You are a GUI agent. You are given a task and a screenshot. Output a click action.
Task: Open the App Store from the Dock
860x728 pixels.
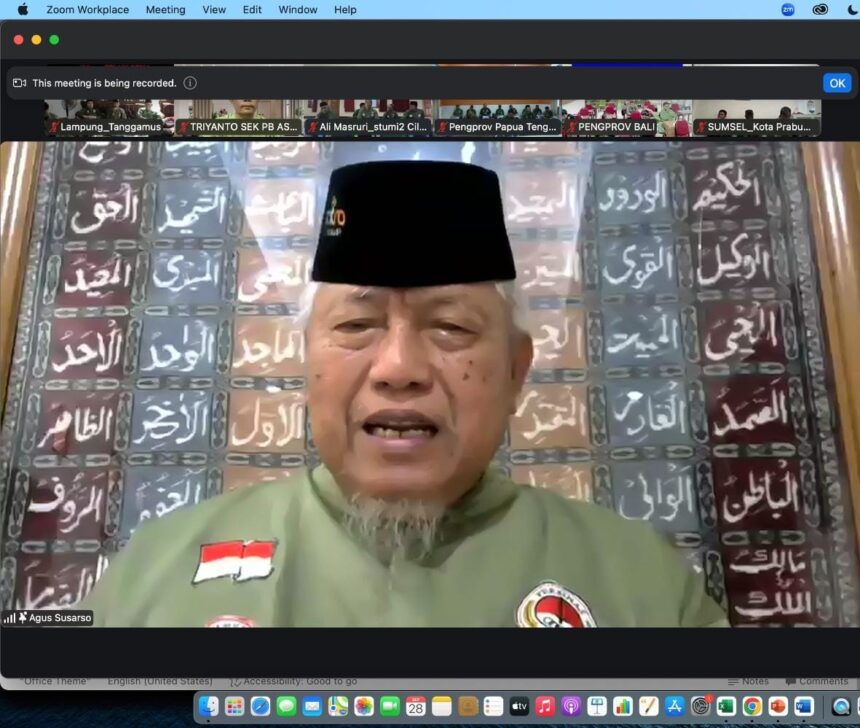pyautogui.click(x=674, y=706)
